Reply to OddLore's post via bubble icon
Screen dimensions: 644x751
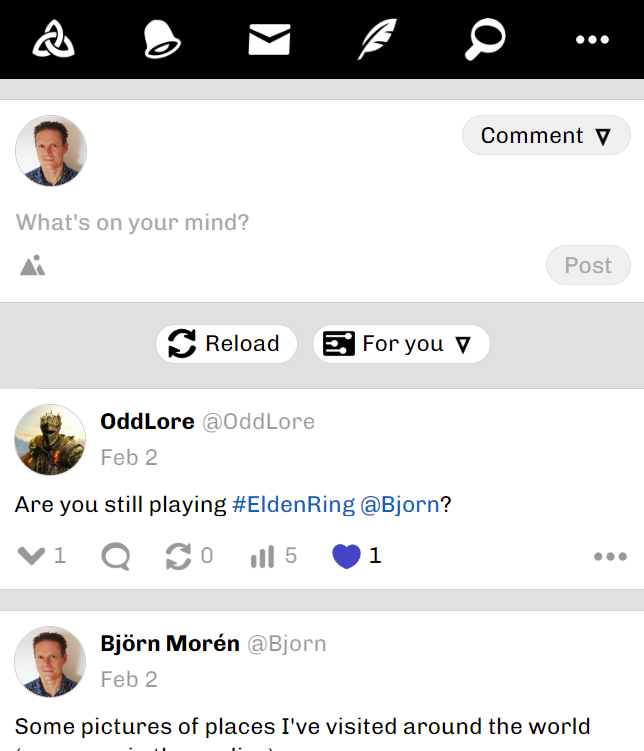point(116,556)
